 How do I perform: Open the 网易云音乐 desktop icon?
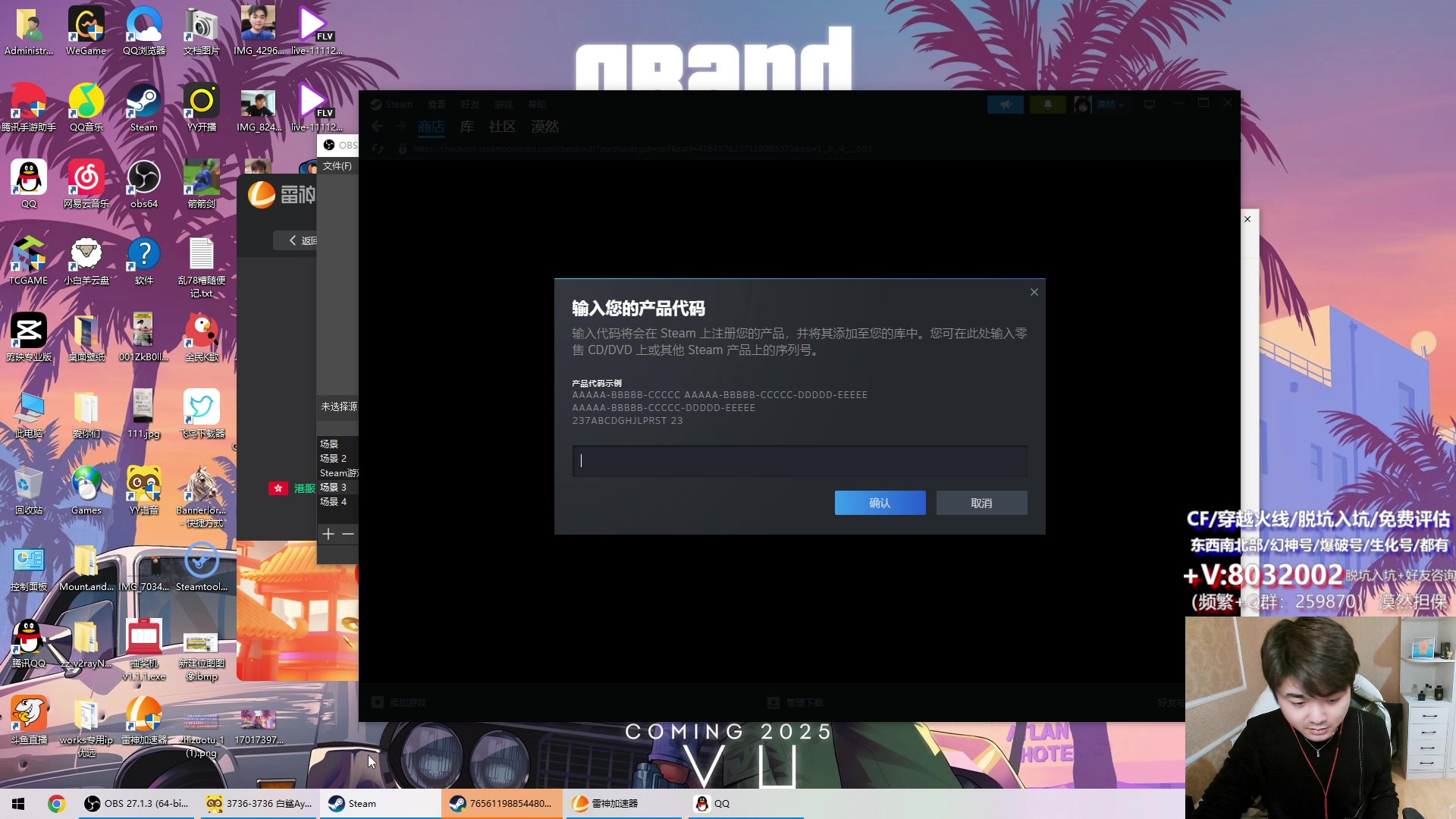point(86,184)
